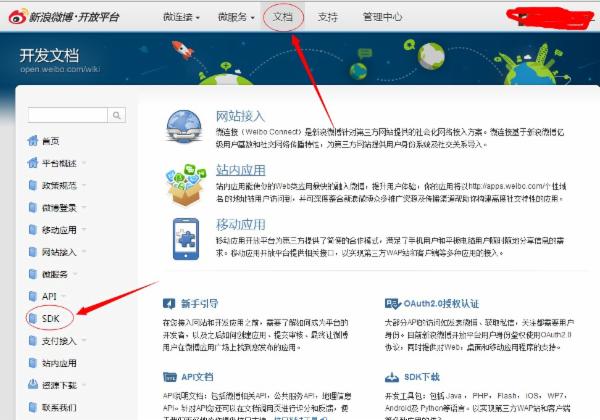Open the 站内应用 heading link
Screen dimensions: 600x420
(240, 170)
